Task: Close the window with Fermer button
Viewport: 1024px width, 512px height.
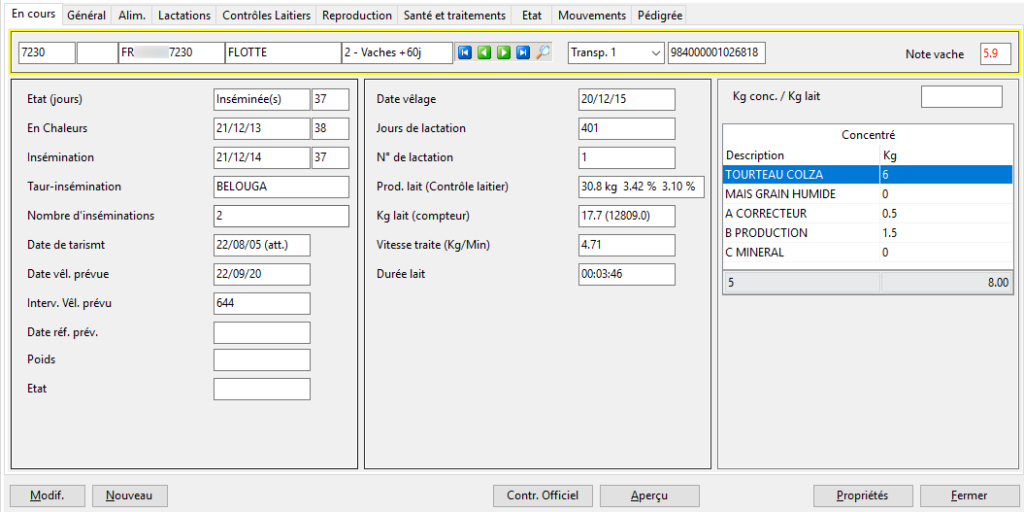Action: click(x=969, y=495)
